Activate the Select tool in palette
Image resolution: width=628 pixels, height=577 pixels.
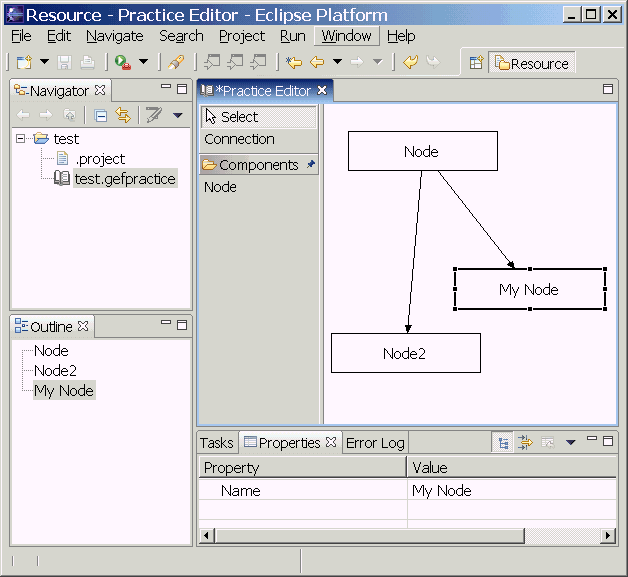(239, 117)
